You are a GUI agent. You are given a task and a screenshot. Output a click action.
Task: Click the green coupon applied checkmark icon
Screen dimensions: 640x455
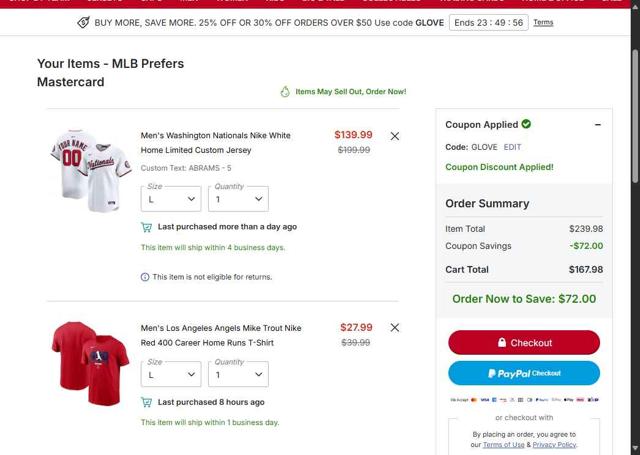point(527,125)
